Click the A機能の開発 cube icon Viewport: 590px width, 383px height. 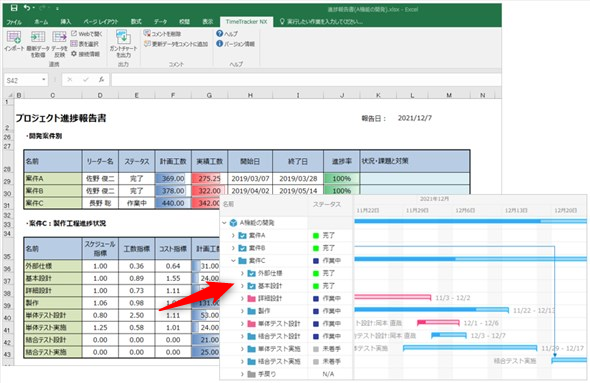[233, 223]
